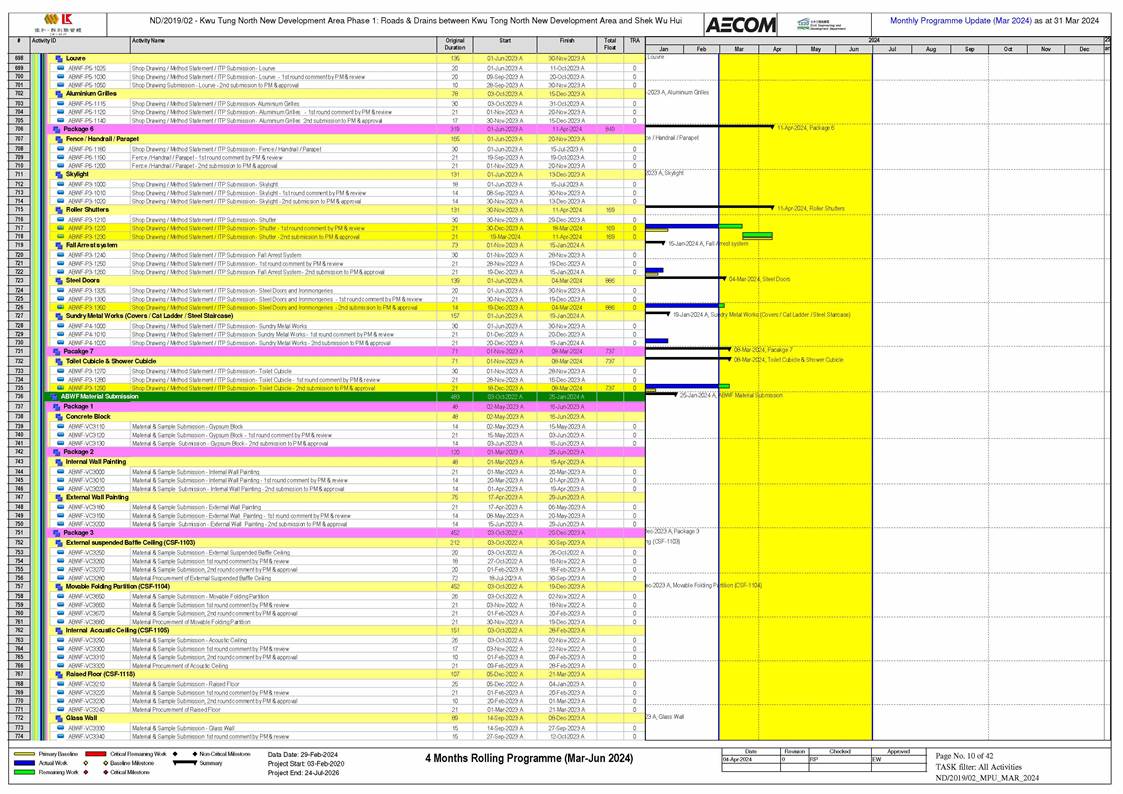Screen dimensions: 1123x794
Task: Select the activity icon for ABWF-P3-1220
Action: (x=60, y=228)
